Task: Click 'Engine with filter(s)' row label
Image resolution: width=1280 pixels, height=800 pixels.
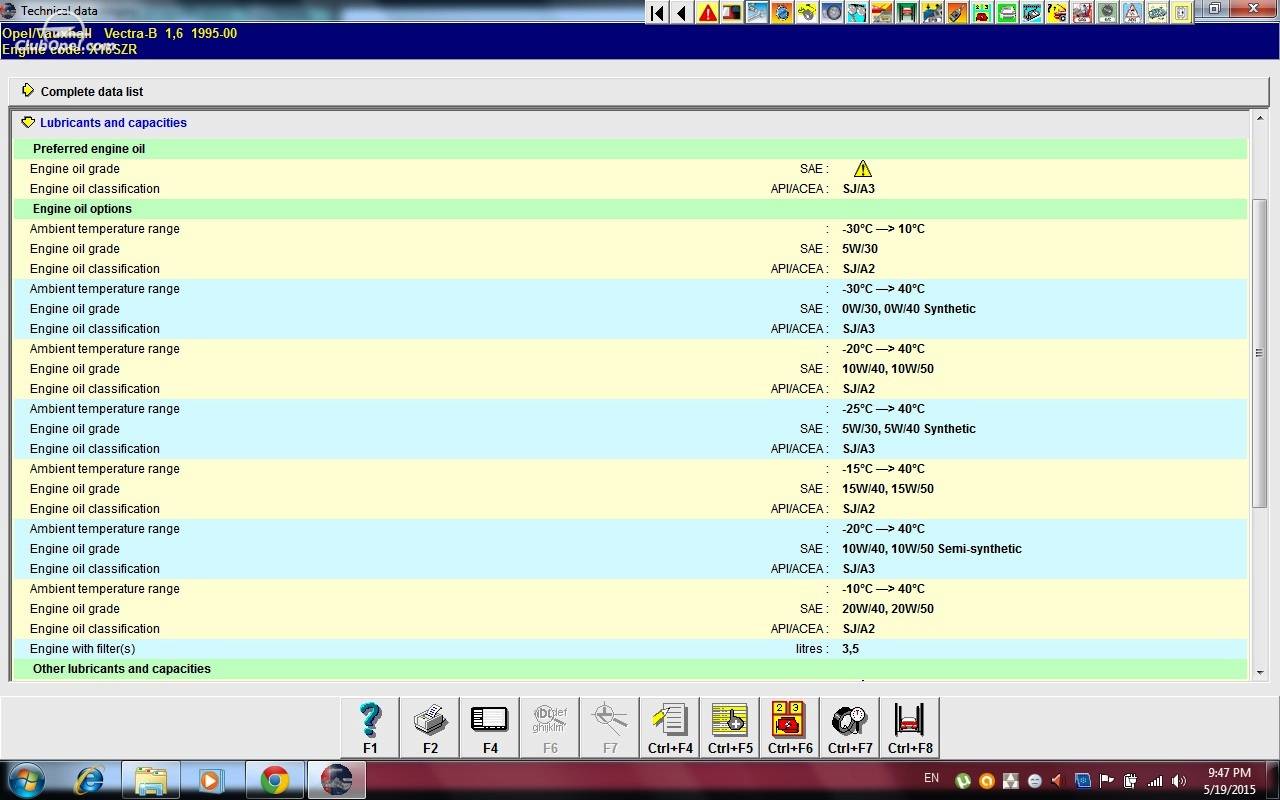Action: coord(82,649)
